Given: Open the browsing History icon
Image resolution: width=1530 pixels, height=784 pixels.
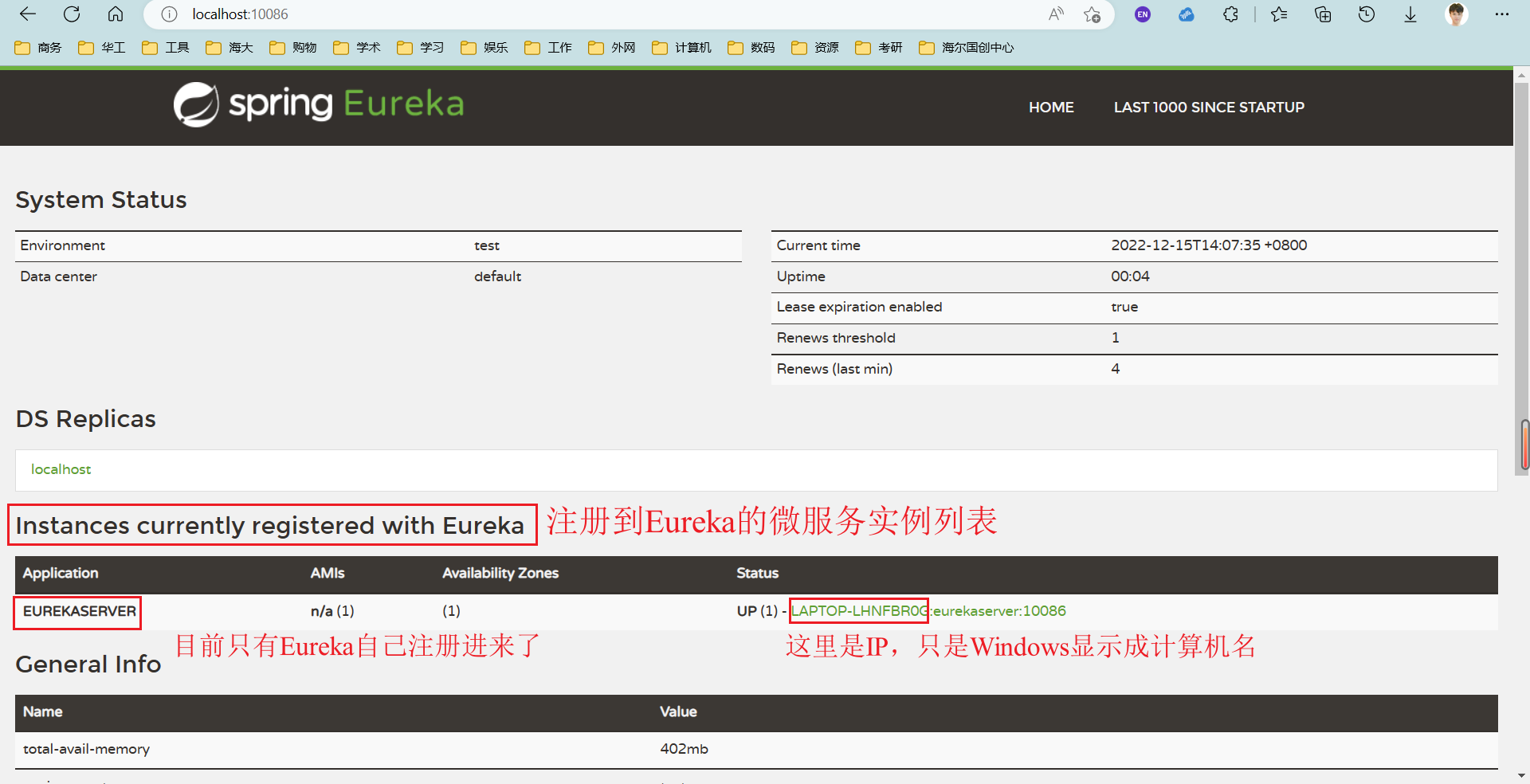Looking at the screenshot, I should [x=1367, y=14].
